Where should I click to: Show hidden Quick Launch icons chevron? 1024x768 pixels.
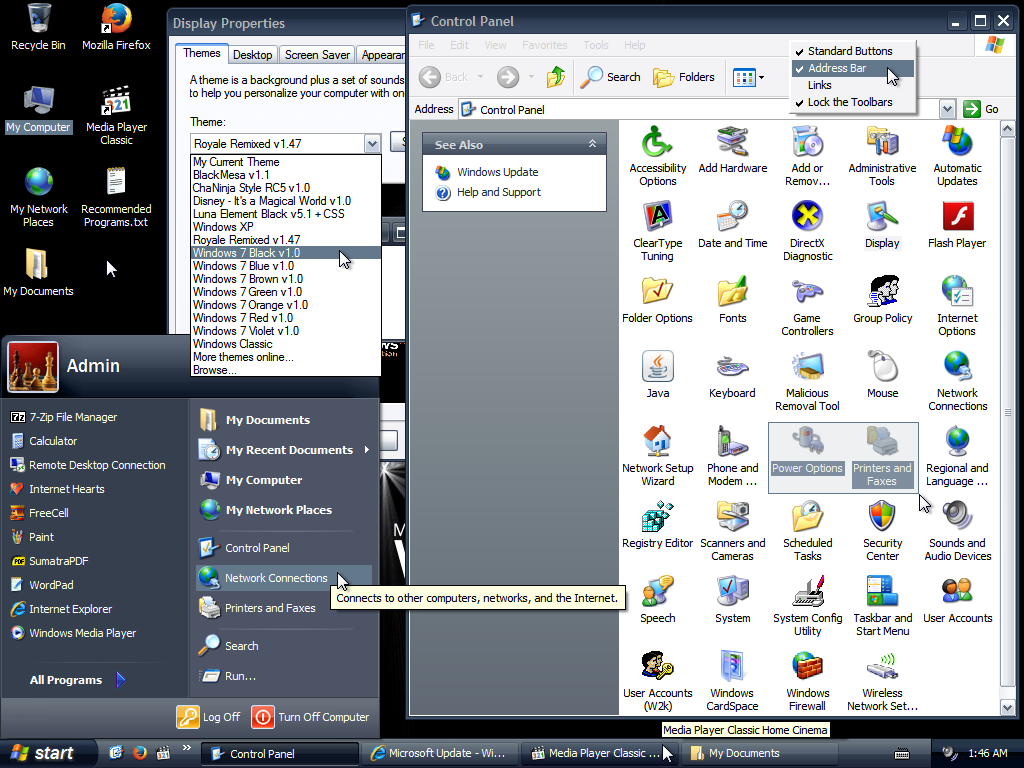[x=187, y=747]
